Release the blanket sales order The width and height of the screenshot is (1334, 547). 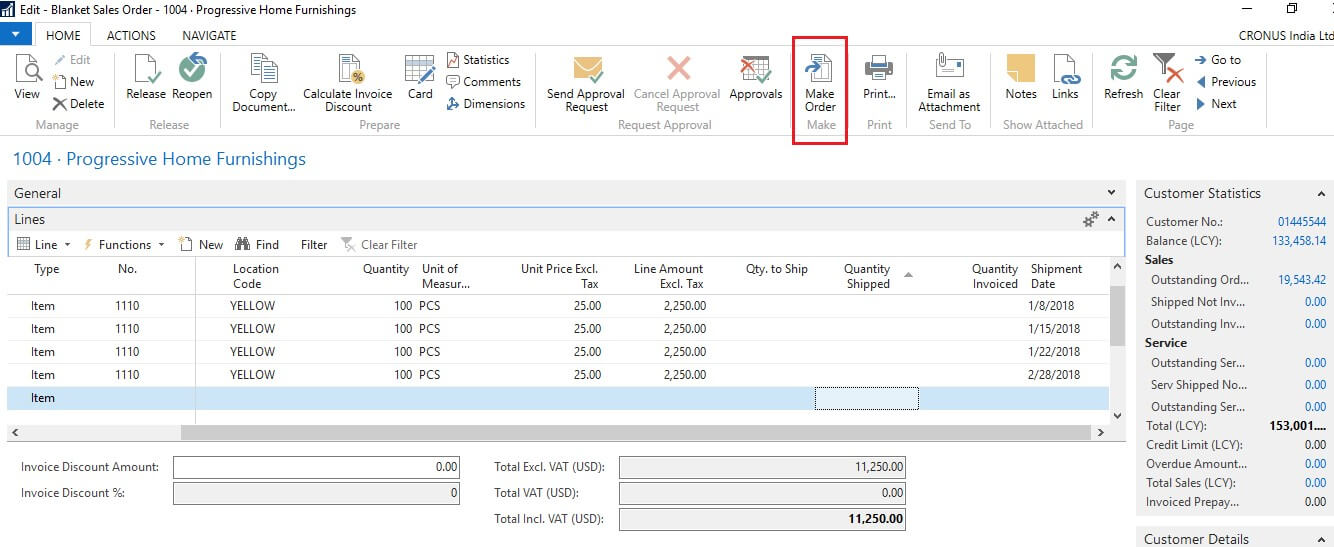pos(146,70)
